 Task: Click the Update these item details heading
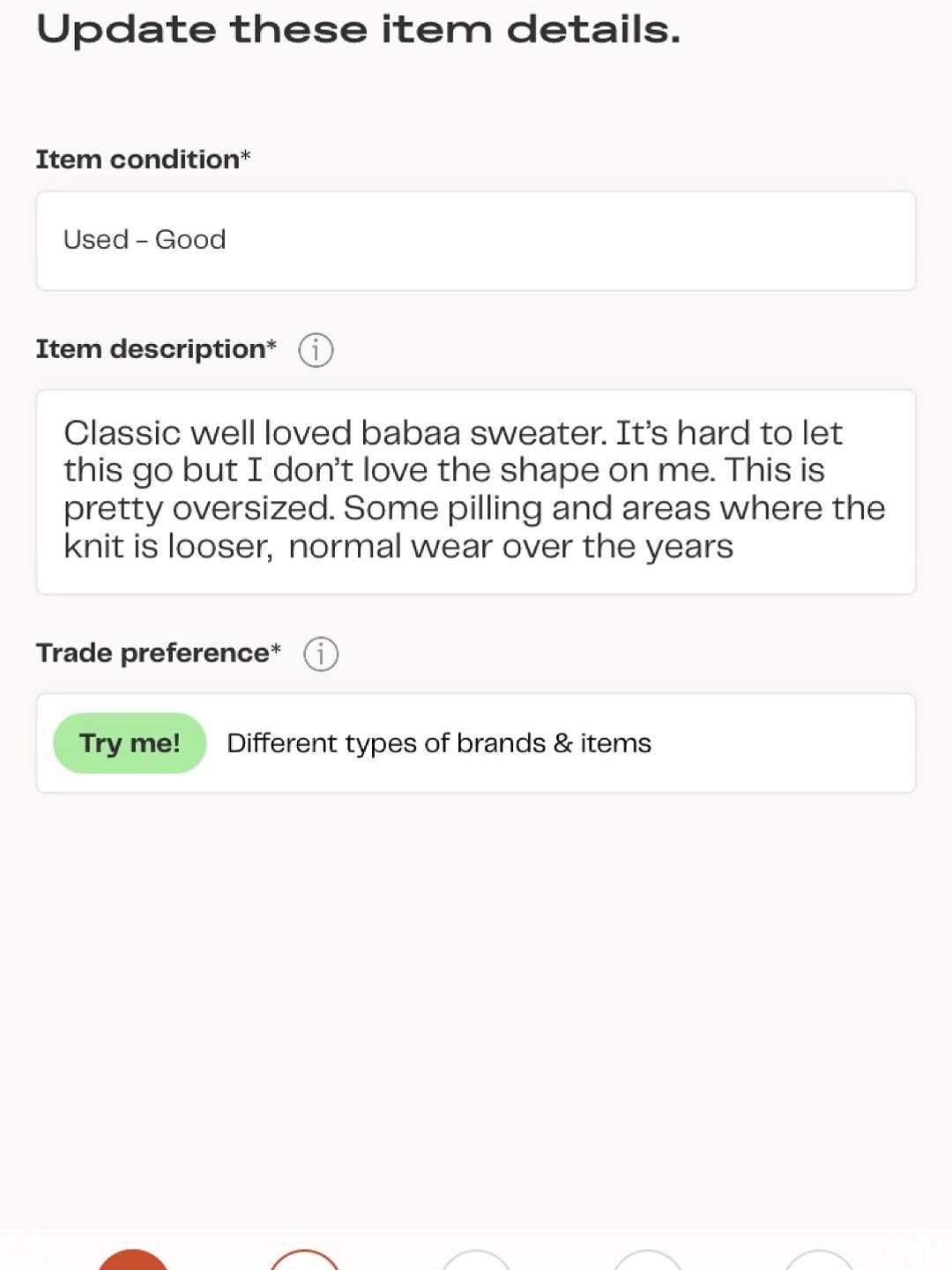click(359, 30)
